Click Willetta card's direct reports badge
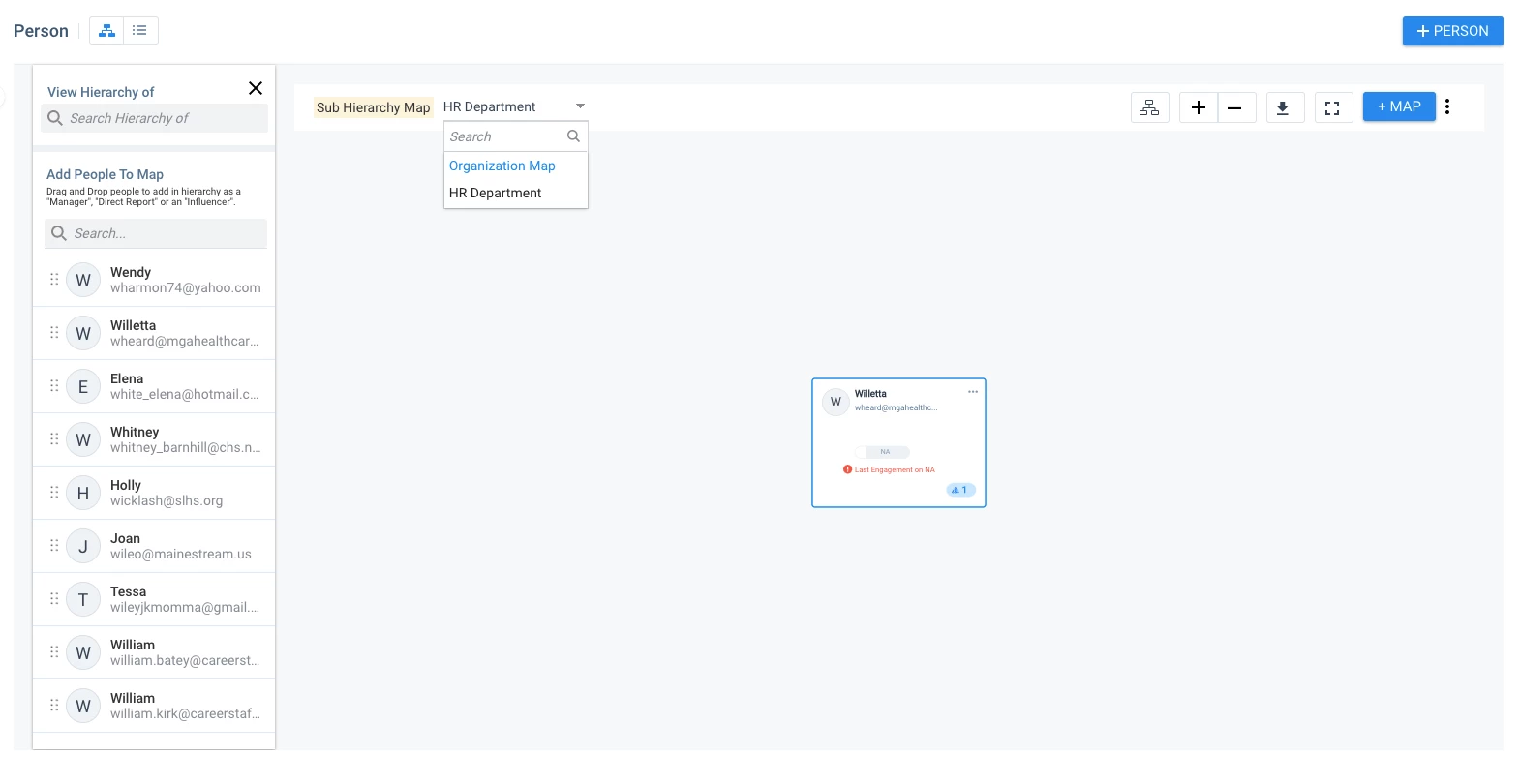Image resolution: width=1520 pixels, height=784 pixels. coord(960,490)
